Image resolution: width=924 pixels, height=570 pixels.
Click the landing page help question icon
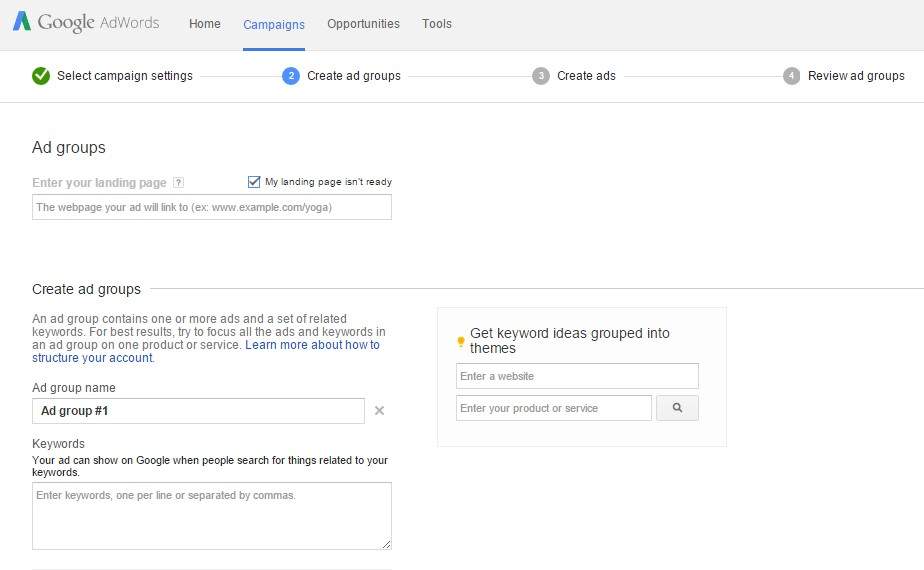[x=178, y=183]
